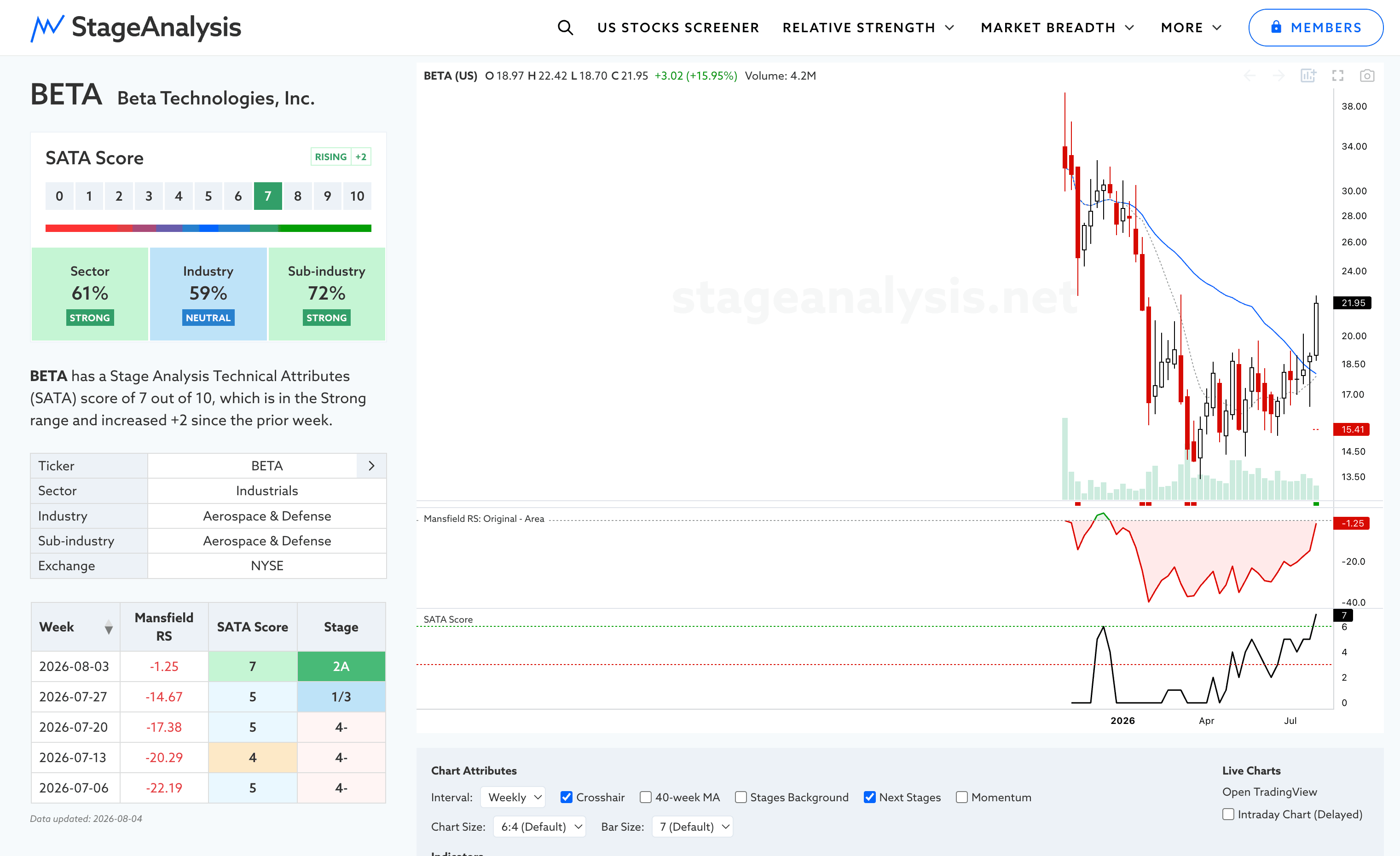Click the StageAnalysis zigzag logo icon
The image size is (1400, 856).
point(47,28)
